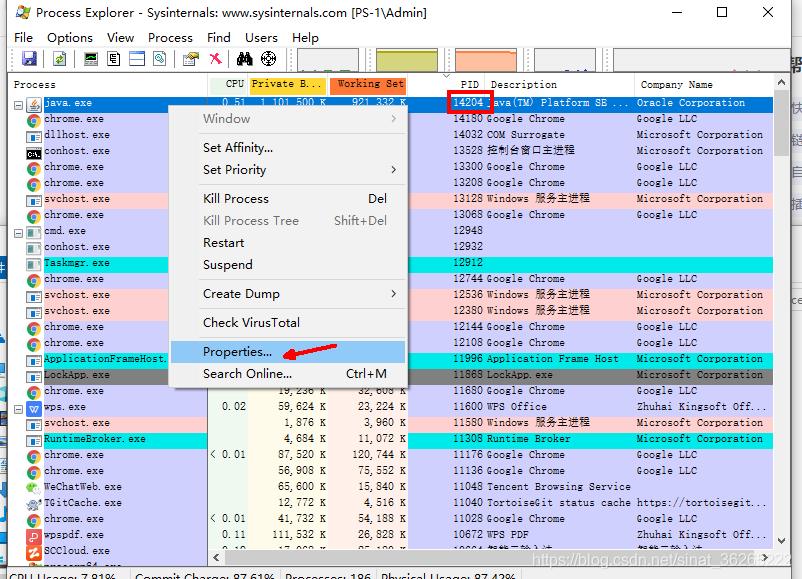Open the CPU usage mini graph
This screenshot has height=579, width=802.
(328, 60)
